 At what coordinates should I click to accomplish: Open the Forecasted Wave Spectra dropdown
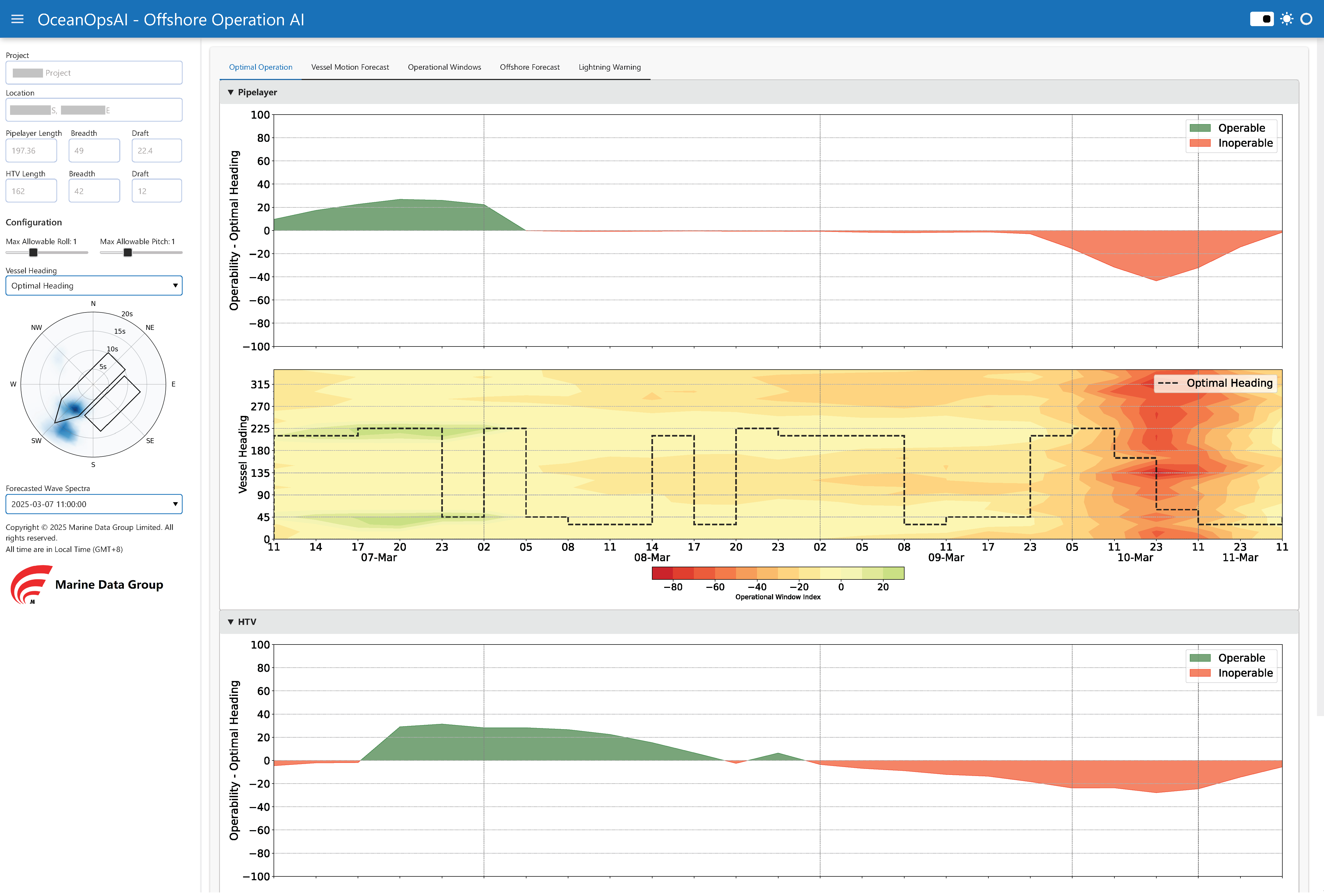tap(94, 504)
